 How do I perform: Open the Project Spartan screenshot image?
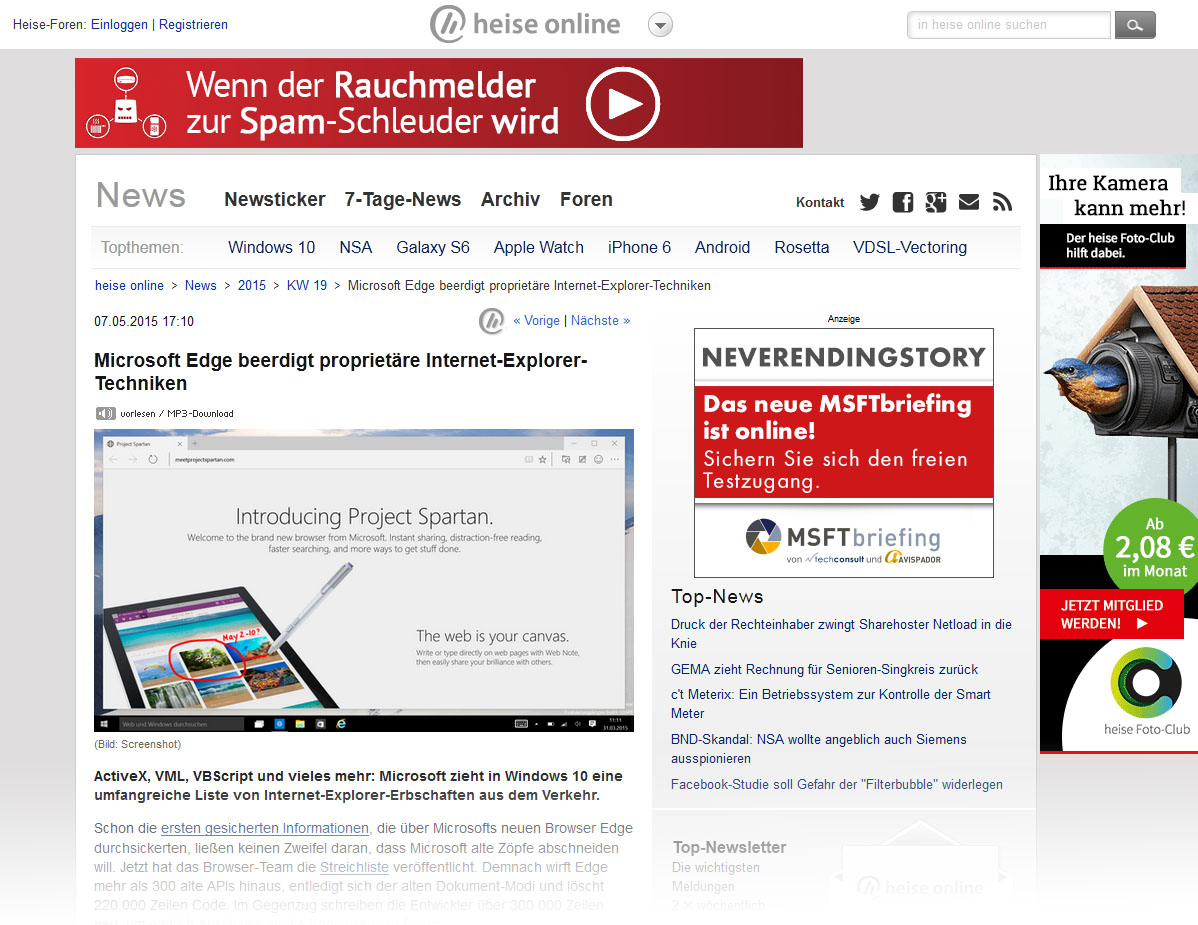coord(364,581)
